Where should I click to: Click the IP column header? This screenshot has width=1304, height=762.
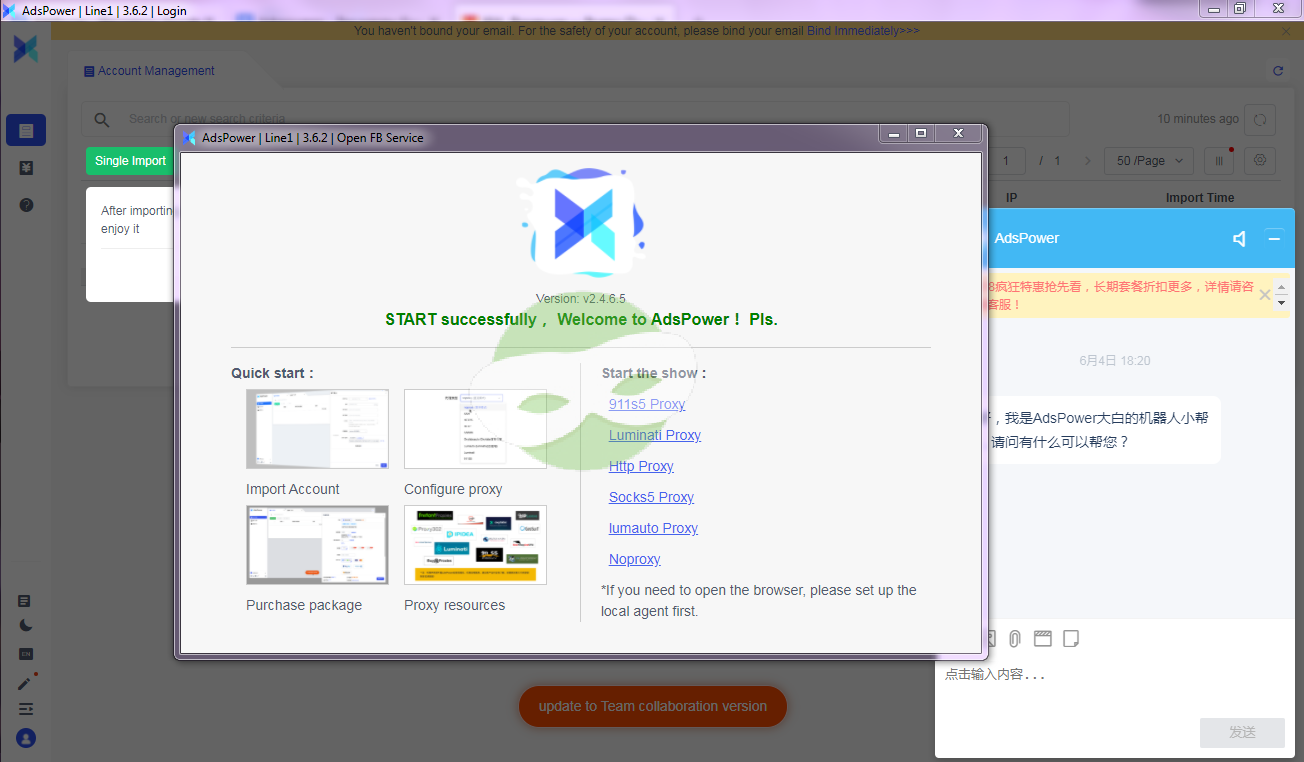tap(1011, 198)
